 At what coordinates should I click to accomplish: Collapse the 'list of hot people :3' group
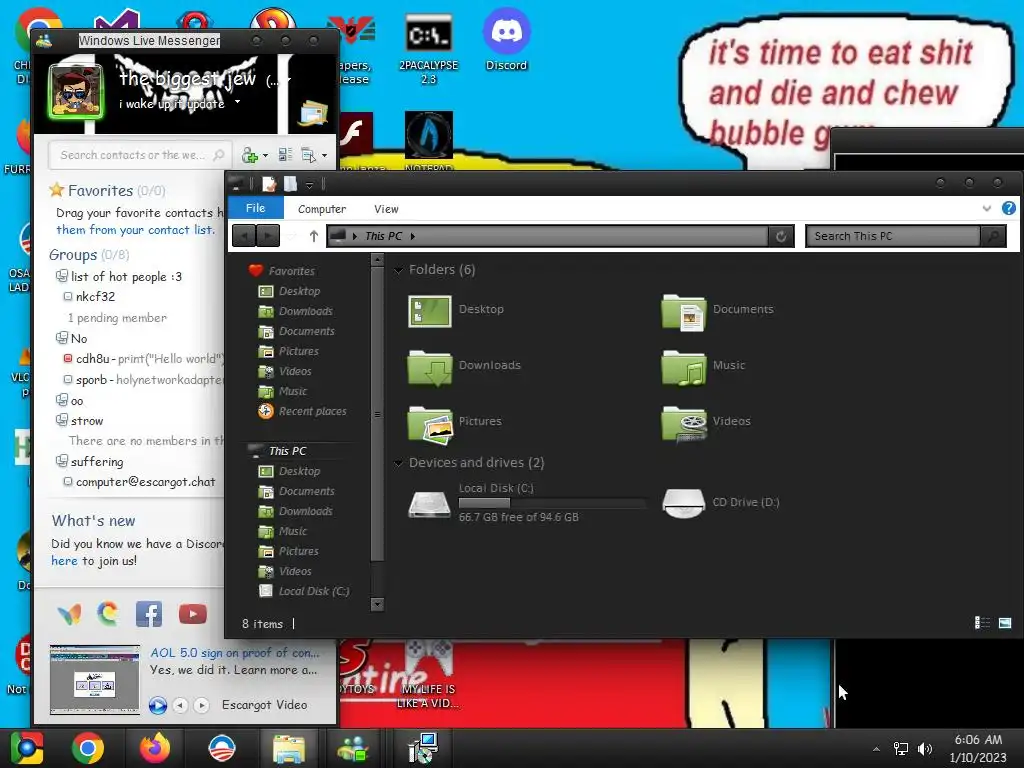pos(61,276)
